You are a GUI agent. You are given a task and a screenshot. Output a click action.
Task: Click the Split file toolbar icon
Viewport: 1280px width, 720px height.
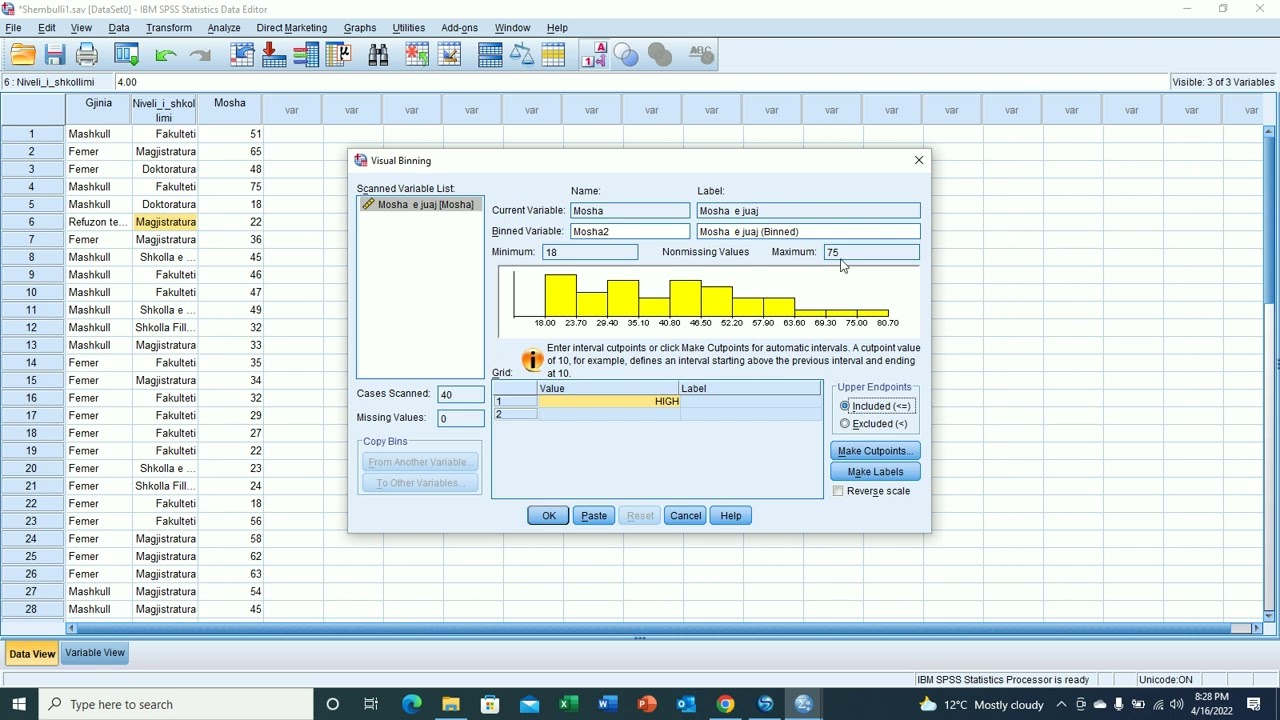490,55
